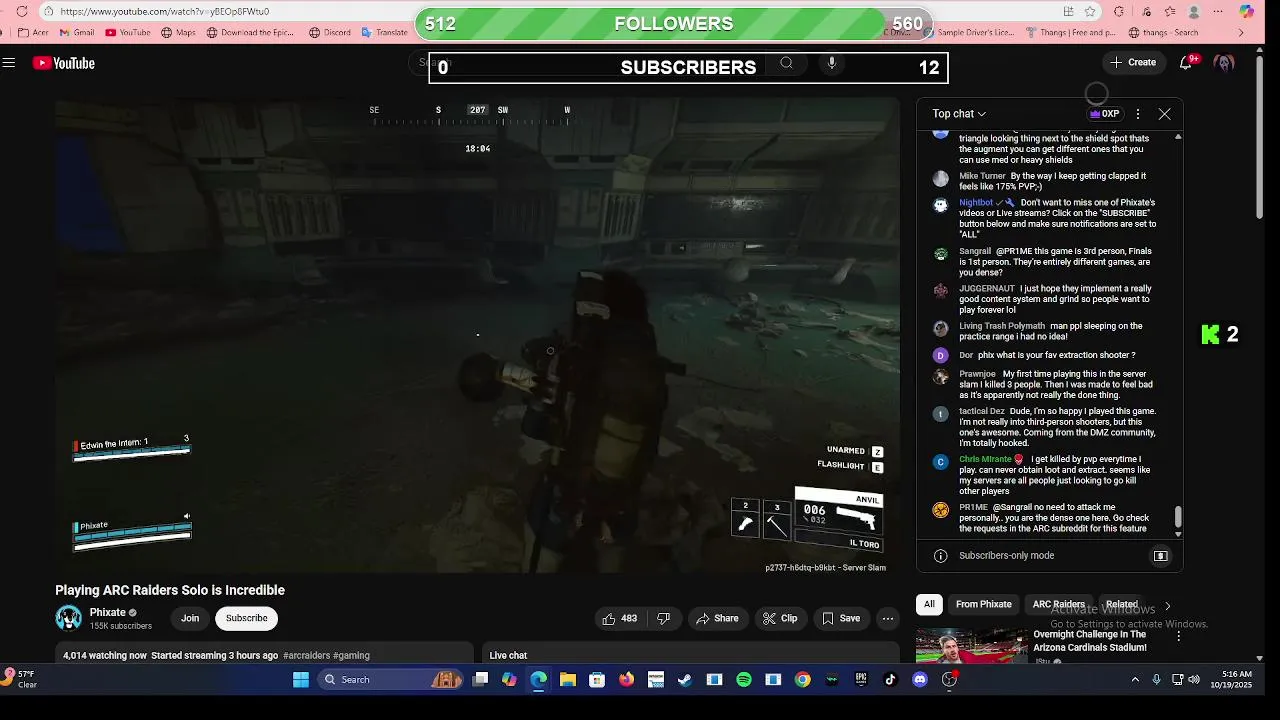
Task: Open the Discord bookmark
Action: tap(330, 33)
